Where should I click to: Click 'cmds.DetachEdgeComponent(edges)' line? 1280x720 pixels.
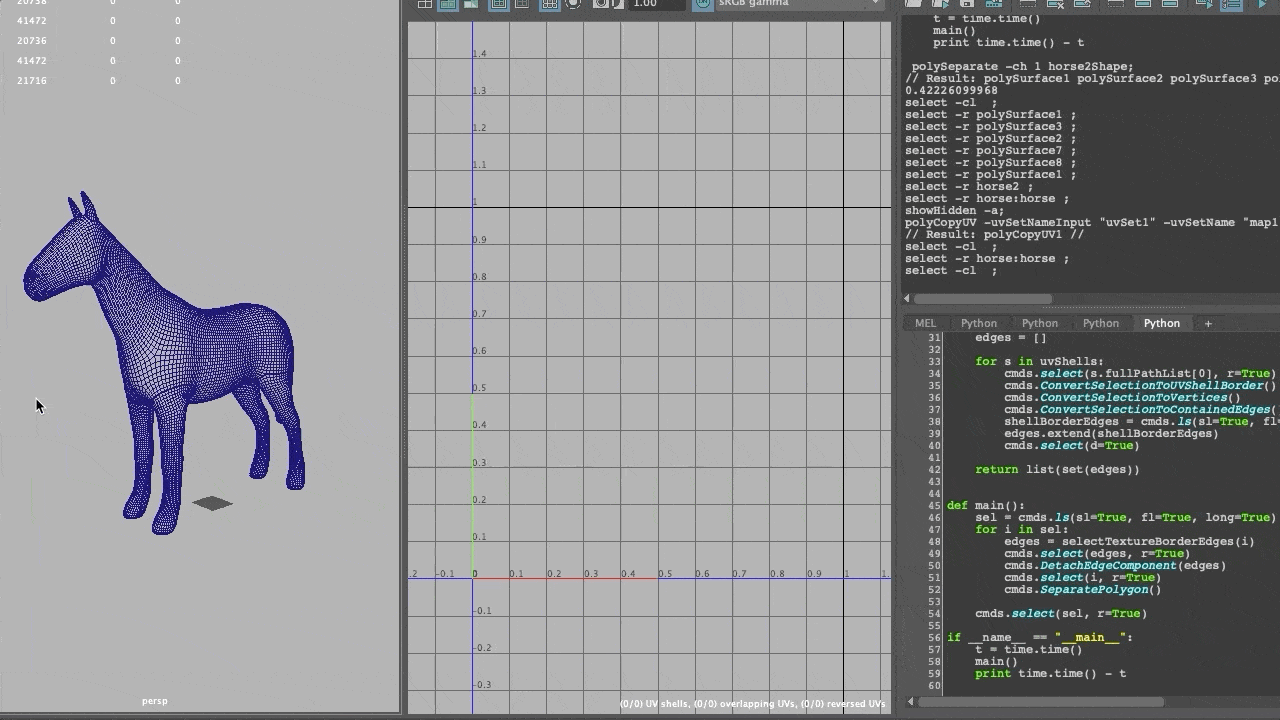click(1115, 565)
